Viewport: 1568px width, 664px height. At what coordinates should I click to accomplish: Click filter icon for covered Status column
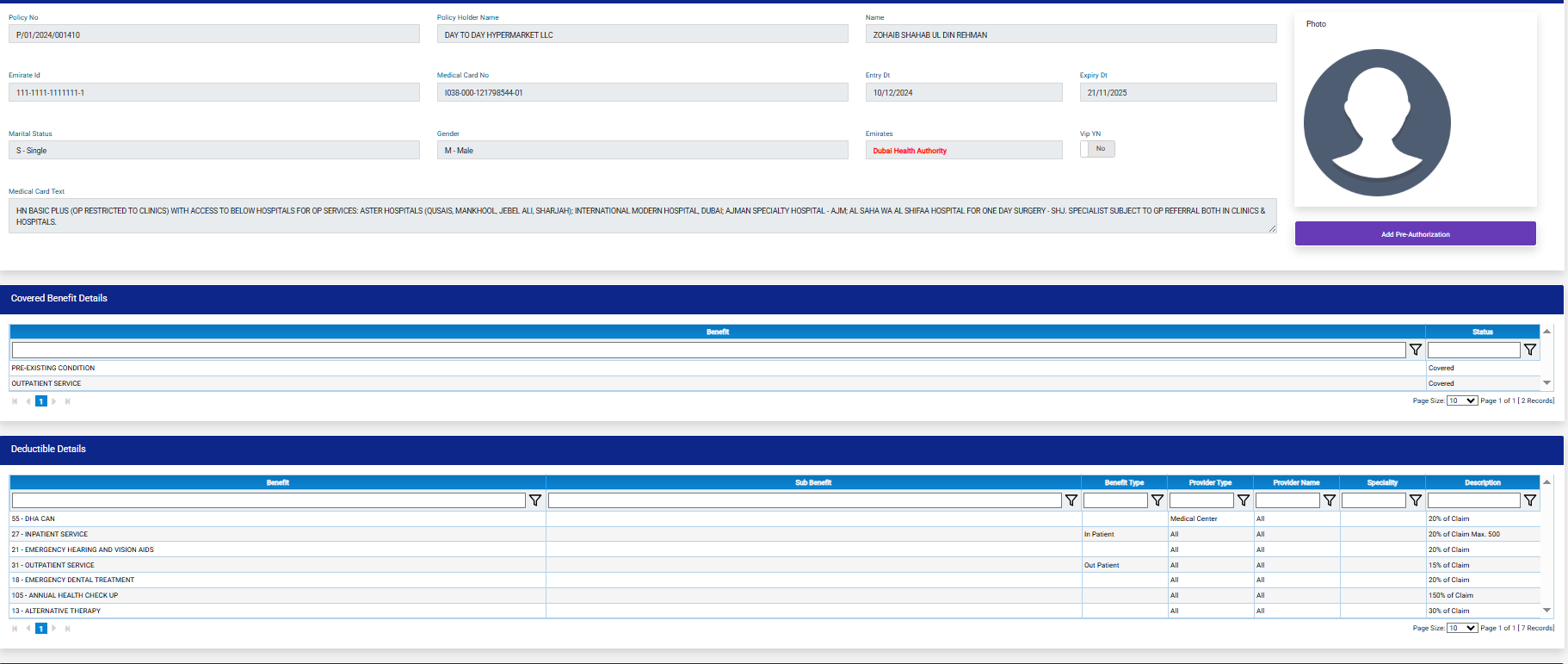pos(1530,350)
